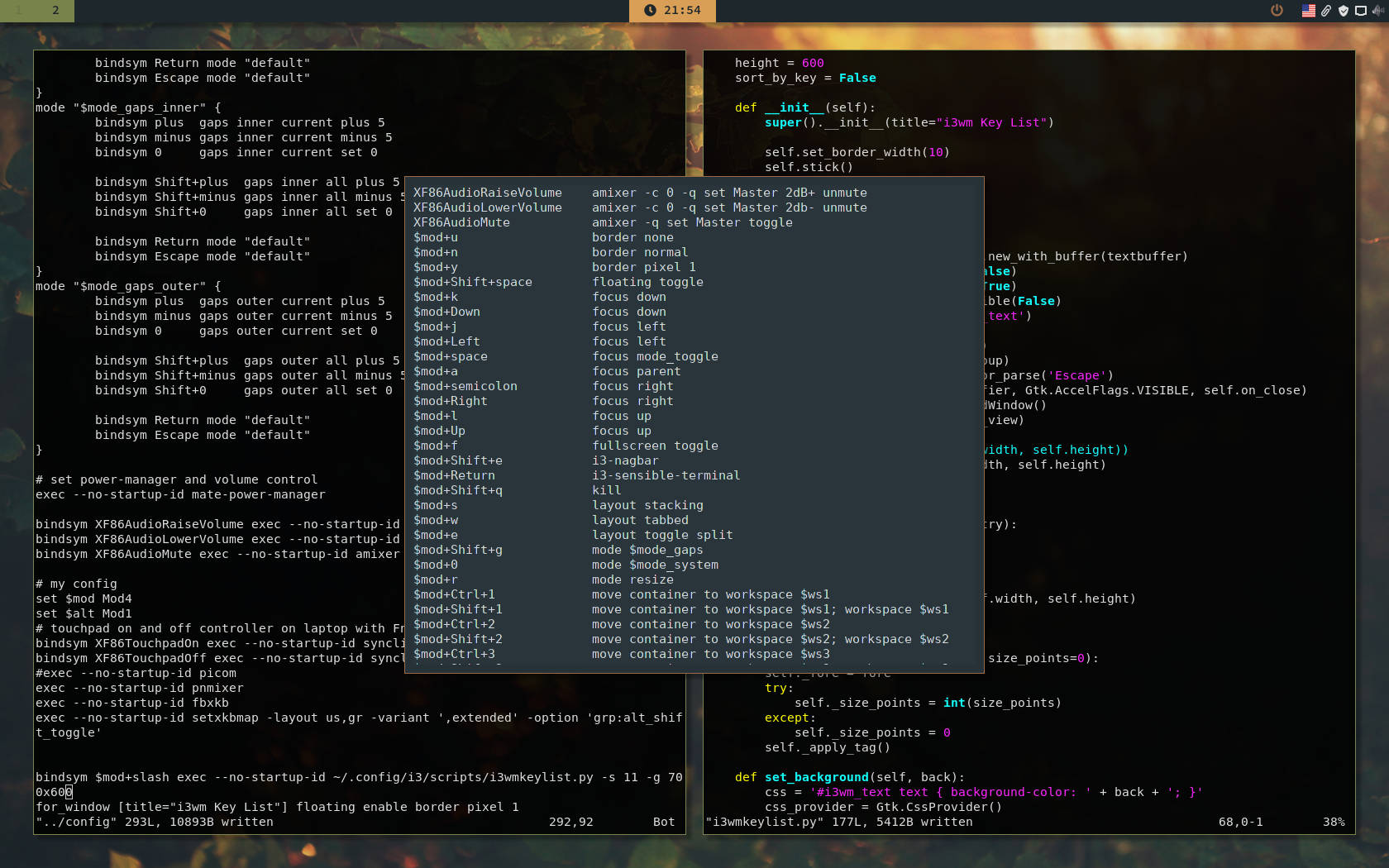
Task: Click the $mod+Ctrl+3 key entry
Action: tap(454, 654)
